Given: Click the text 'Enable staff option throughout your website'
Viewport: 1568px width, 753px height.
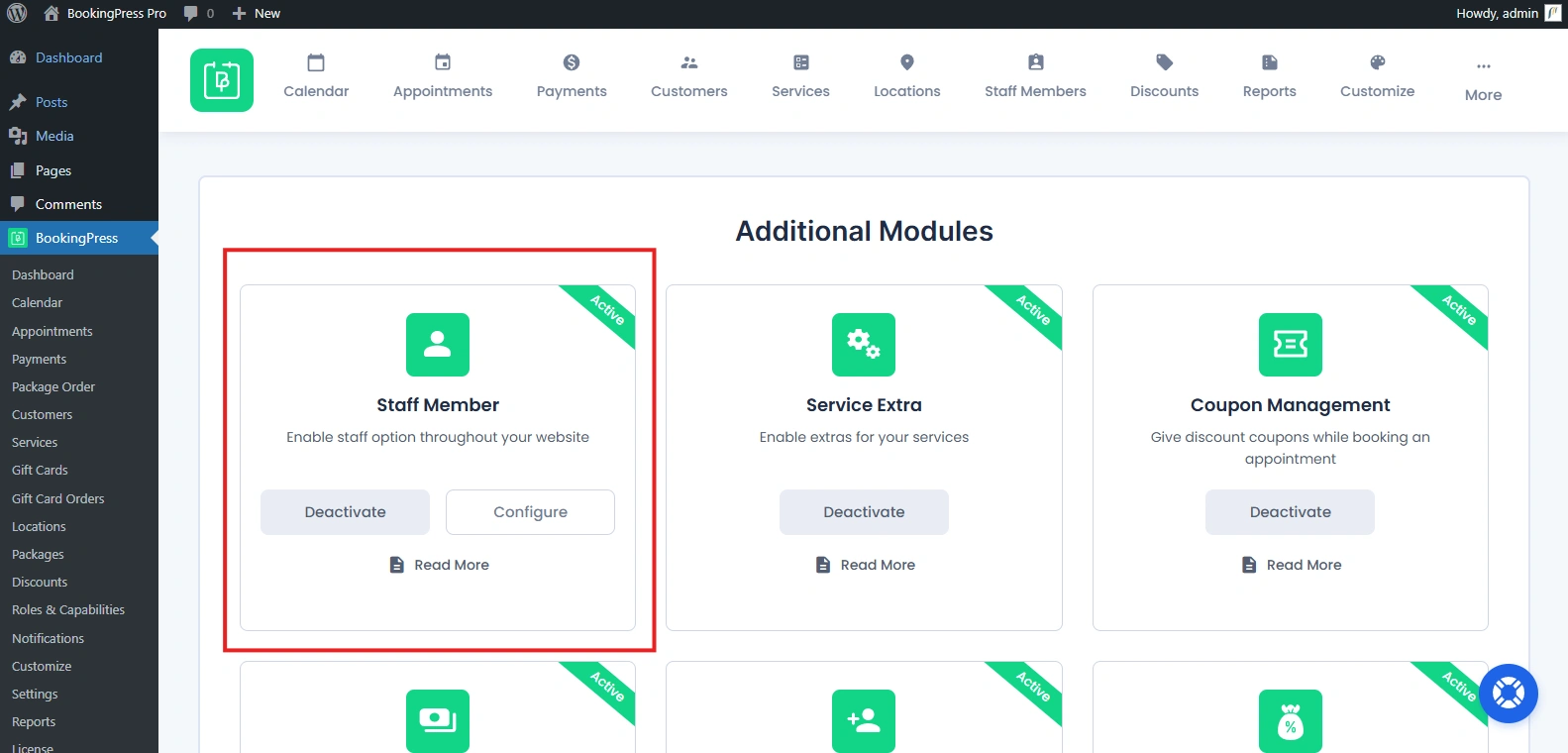Looking at the screenshot, I should [438, 437].
